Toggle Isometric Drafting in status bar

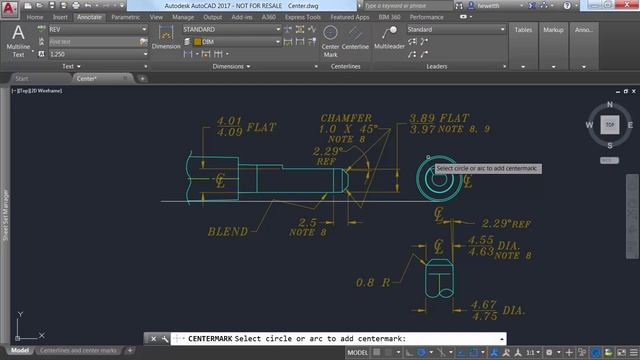[441, 352]
